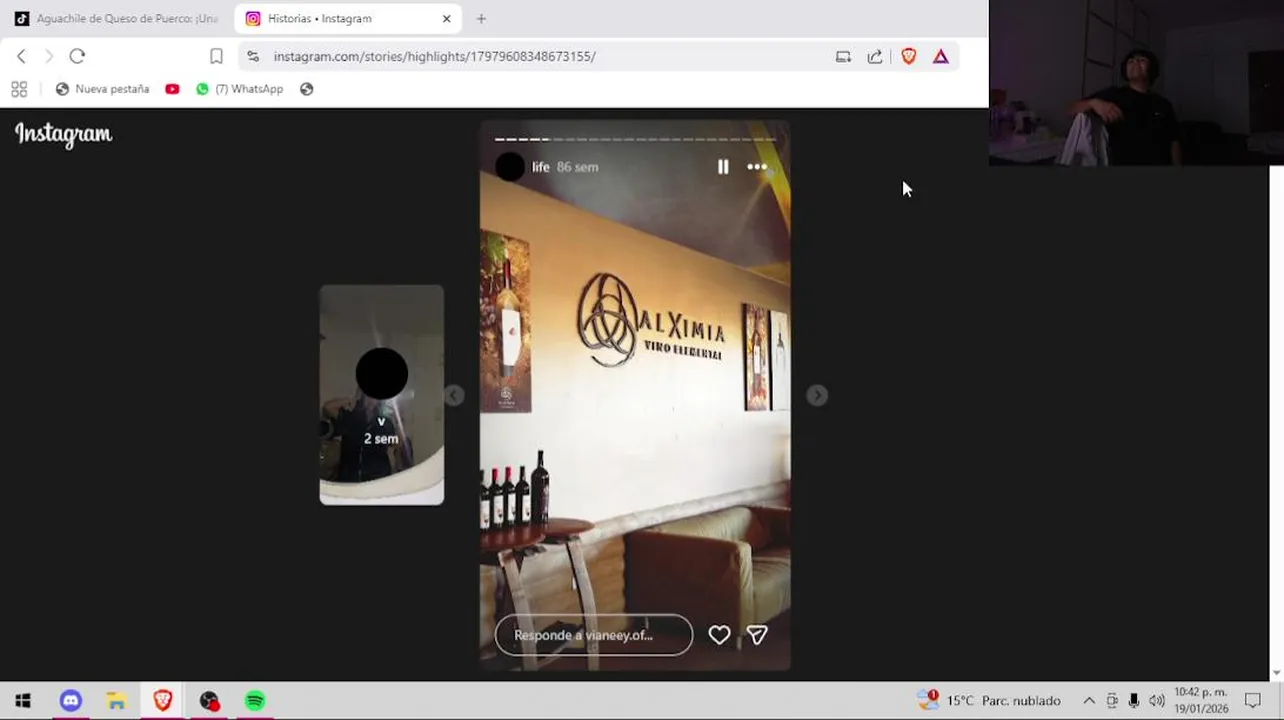The height and width of the screenshot is (720, 1284).
Task: Click the Brave browser taskbar icon
Action: 163,701
